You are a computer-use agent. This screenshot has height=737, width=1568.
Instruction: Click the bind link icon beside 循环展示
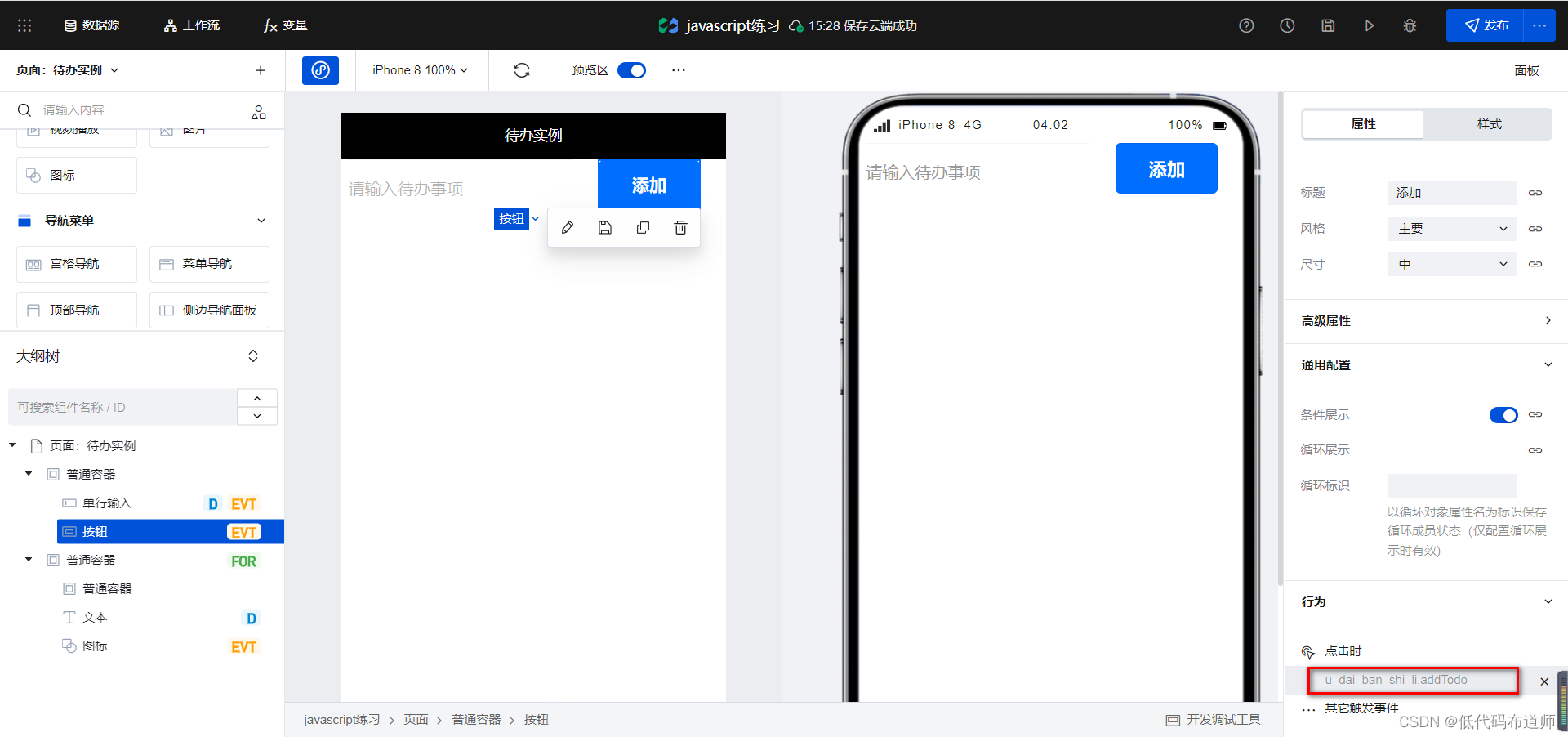[x=1535, y=450]
